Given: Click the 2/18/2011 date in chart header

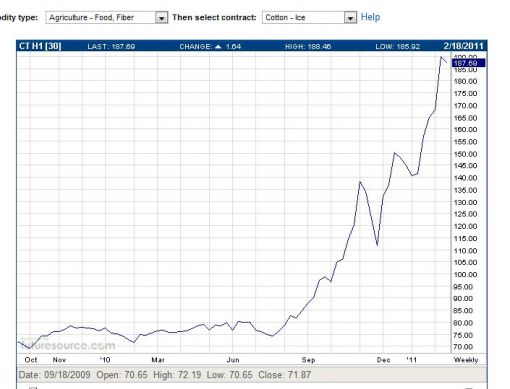Looking at the screenshot, I should (463, 46).
